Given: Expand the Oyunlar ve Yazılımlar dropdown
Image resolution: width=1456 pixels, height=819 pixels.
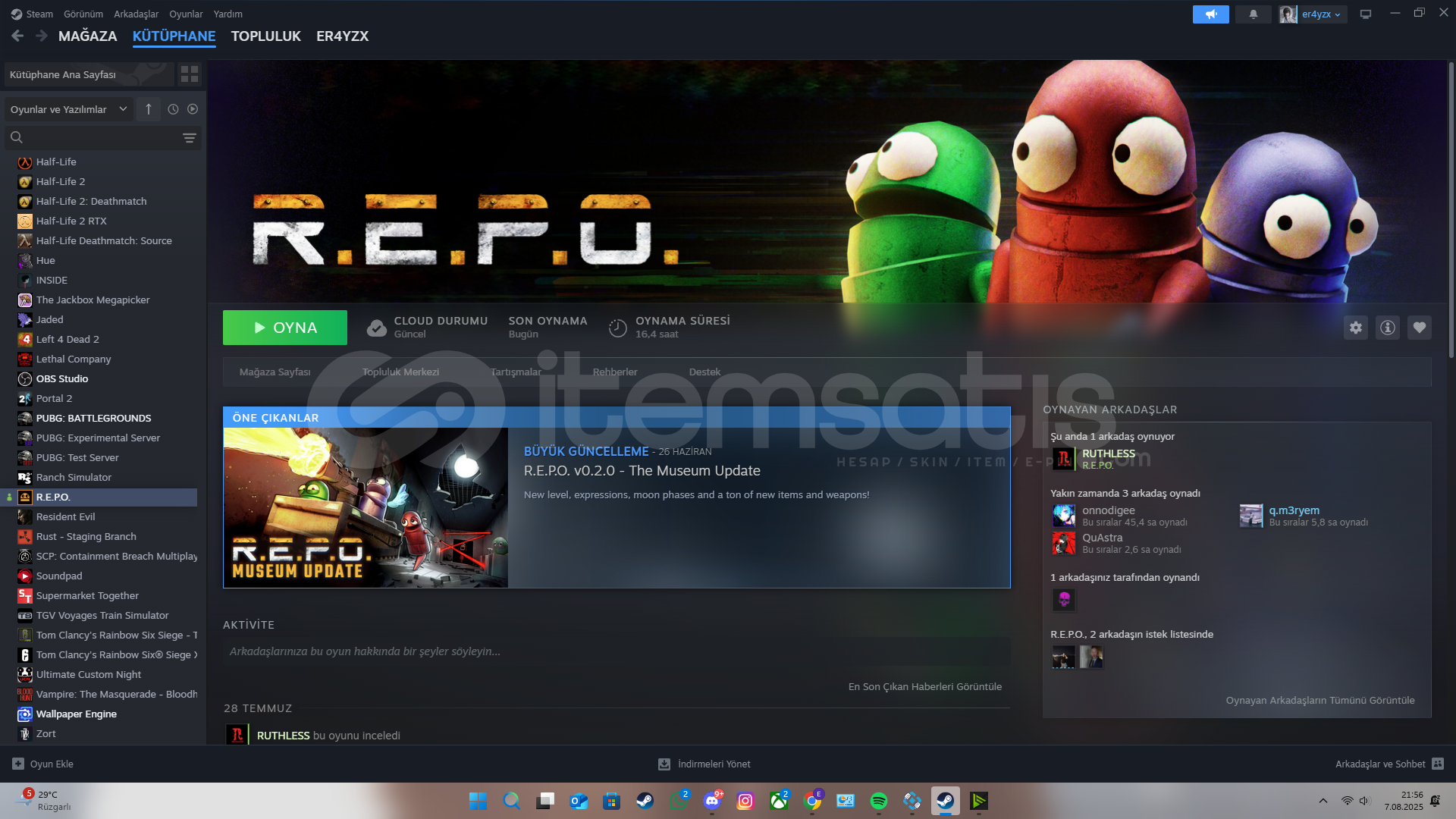Looking at the screenshot, I should [x=68, y=109].
